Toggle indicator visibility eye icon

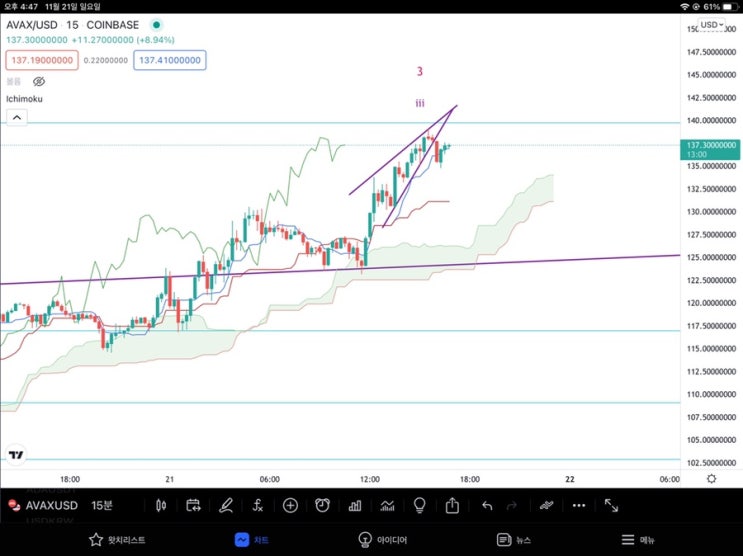click(39, 82)
